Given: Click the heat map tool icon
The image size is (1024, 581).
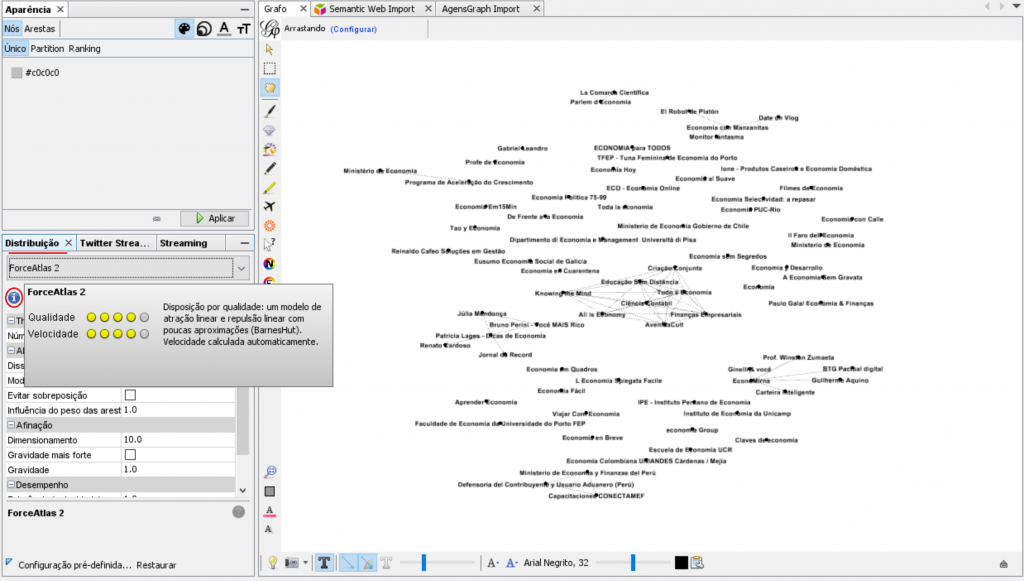Looking at the screenshot, I should pyautogui.click(x=270, y=226).
